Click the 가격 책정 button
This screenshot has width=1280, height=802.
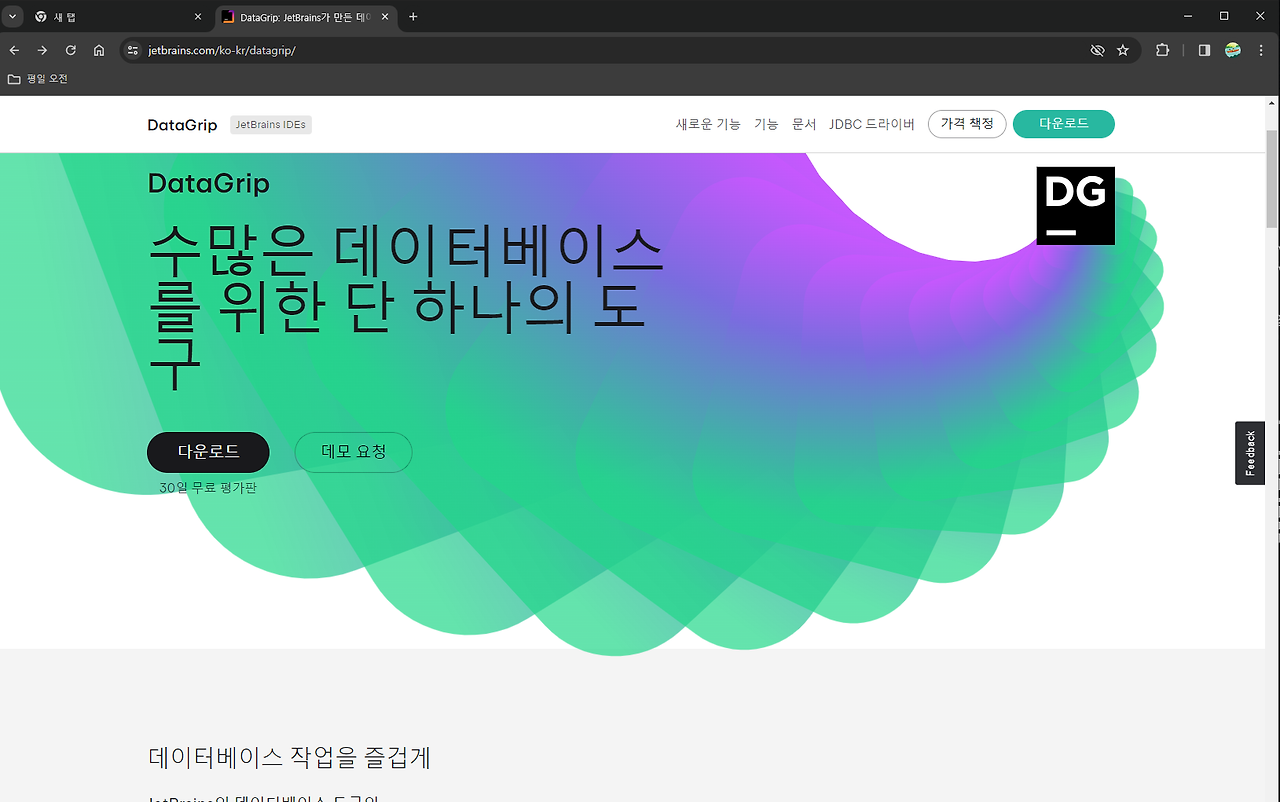(967, 124)
